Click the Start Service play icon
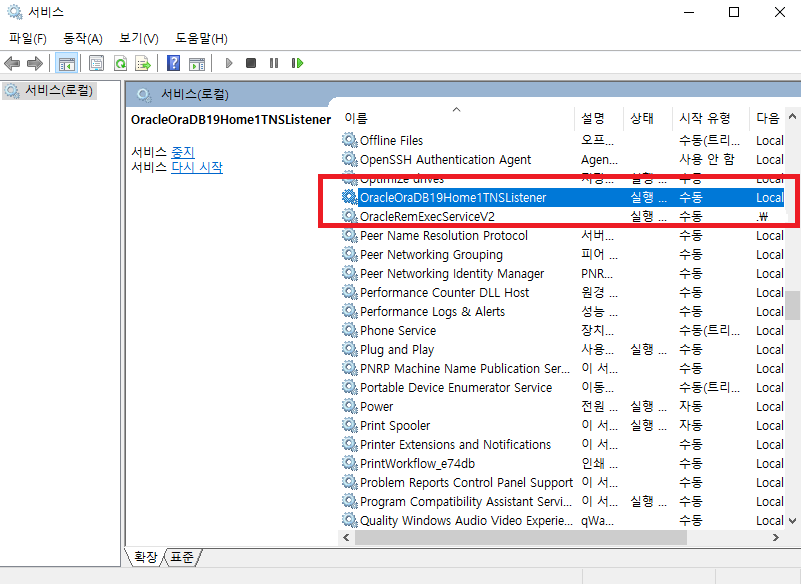 click(229, 63)
